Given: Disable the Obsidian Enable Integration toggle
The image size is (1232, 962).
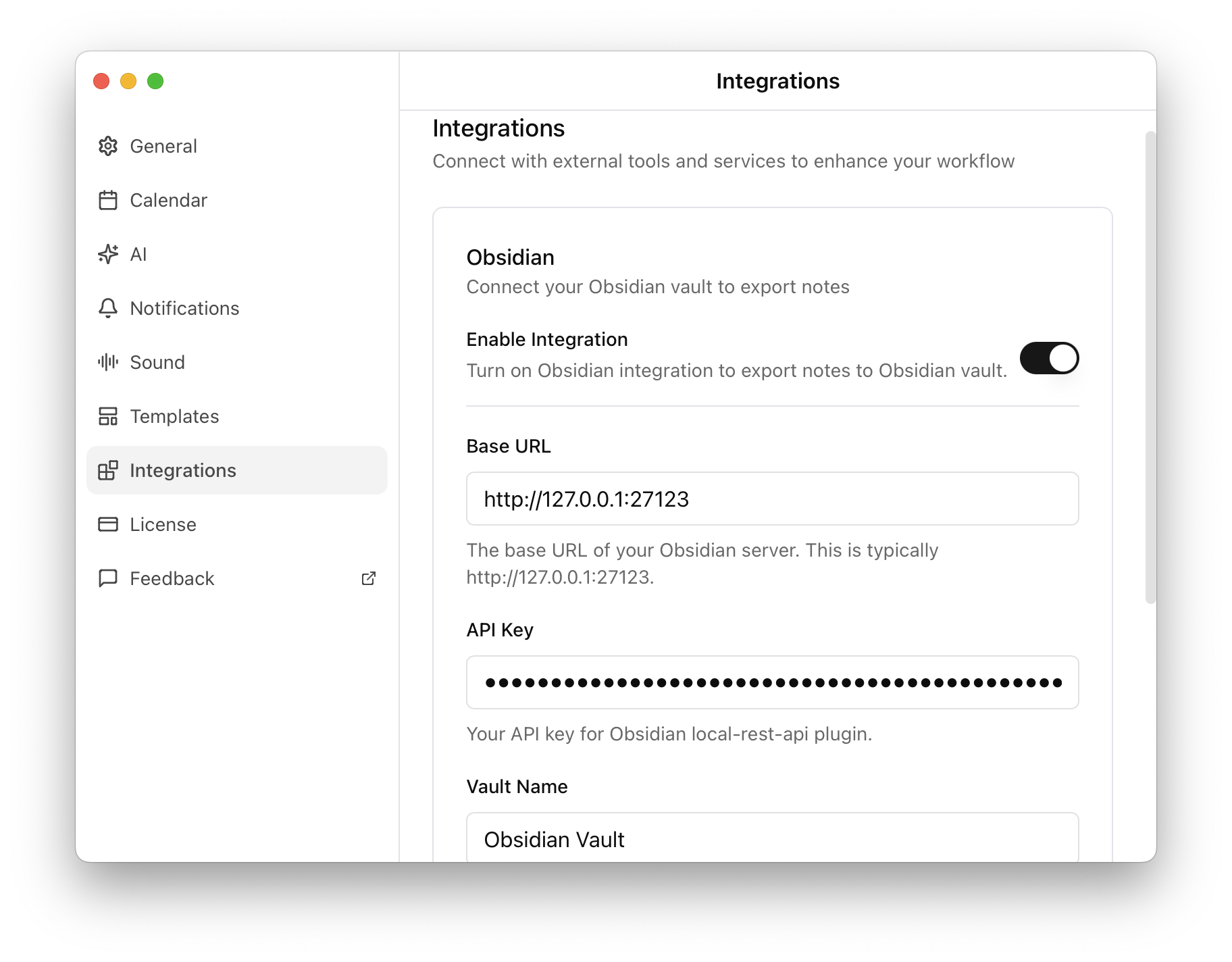Looking at the screenshot, I should click(x=1049, y=358).
